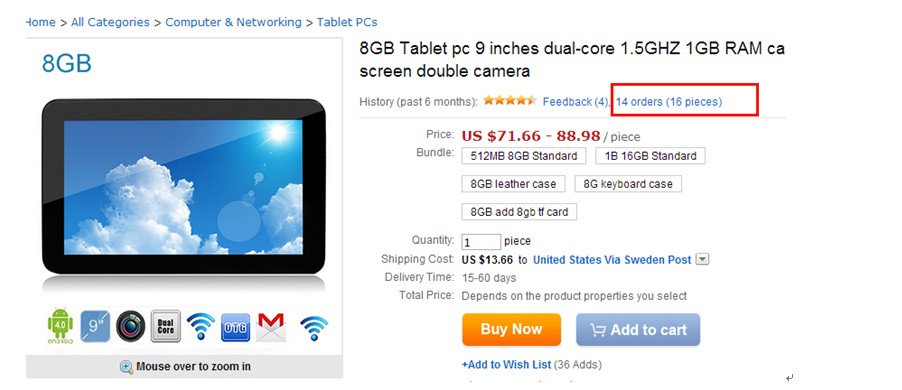This screenshot has width=902, height=390.
Task: Open United States Via Sweden Post selector
Action: coord(612,260)
